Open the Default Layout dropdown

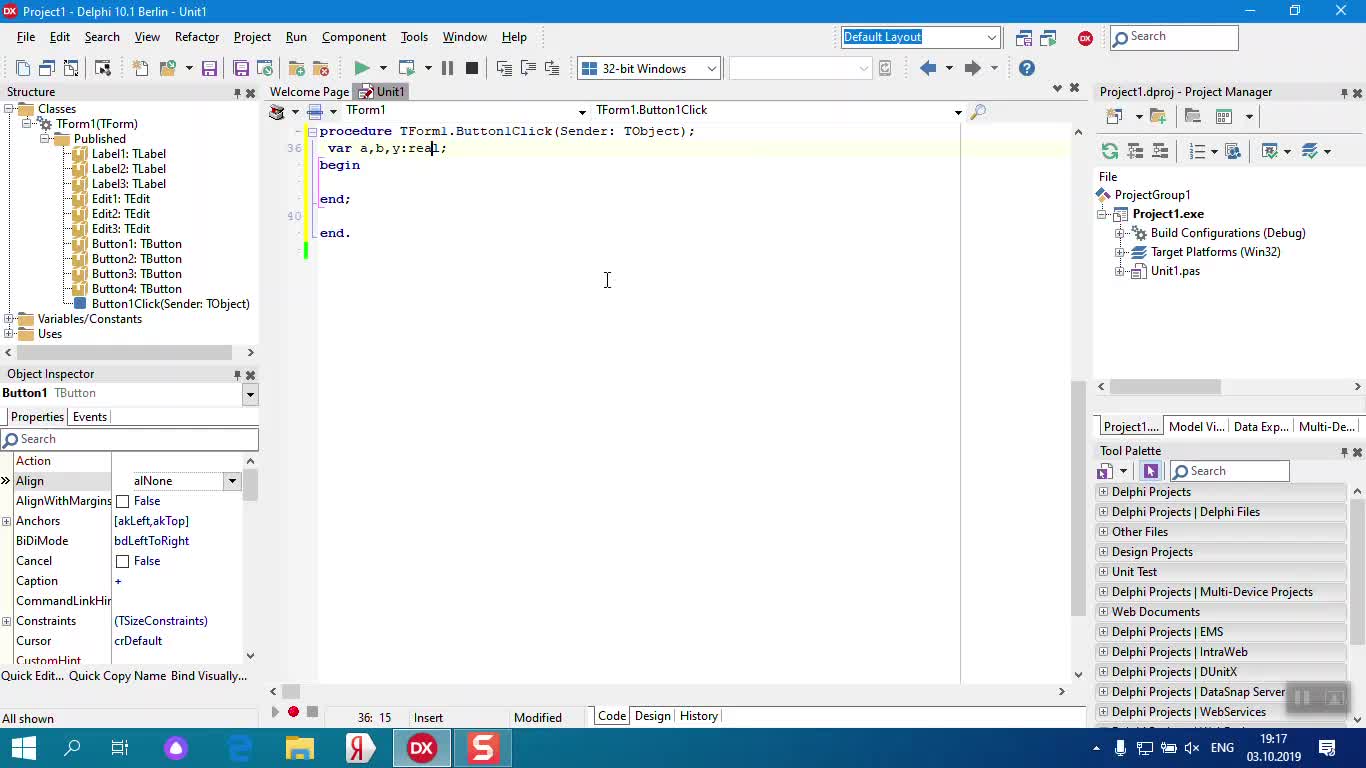coord(991,37)
